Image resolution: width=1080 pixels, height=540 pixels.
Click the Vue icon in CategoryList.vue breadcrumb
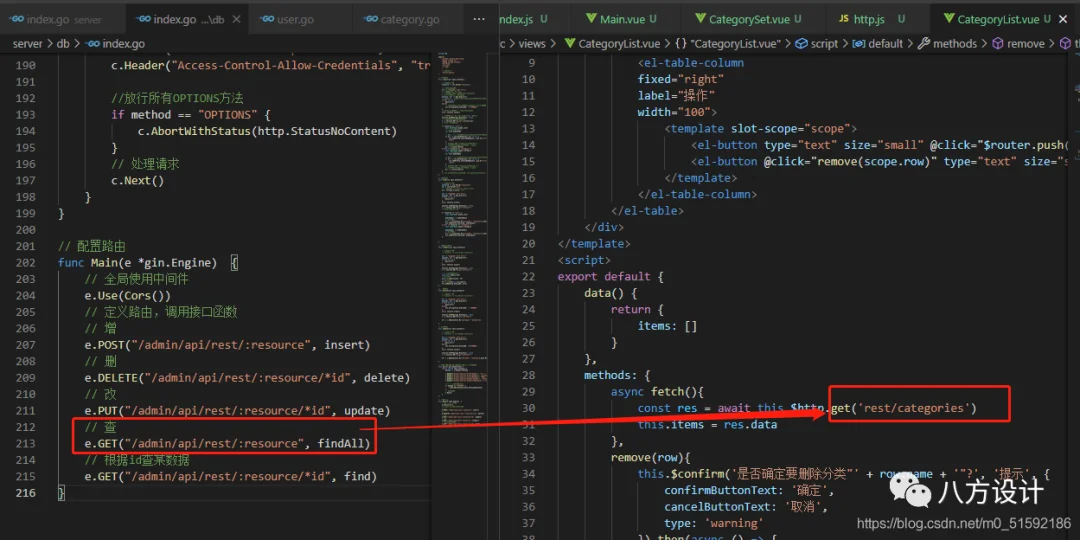pyautogui.click(x=569, y=43)
